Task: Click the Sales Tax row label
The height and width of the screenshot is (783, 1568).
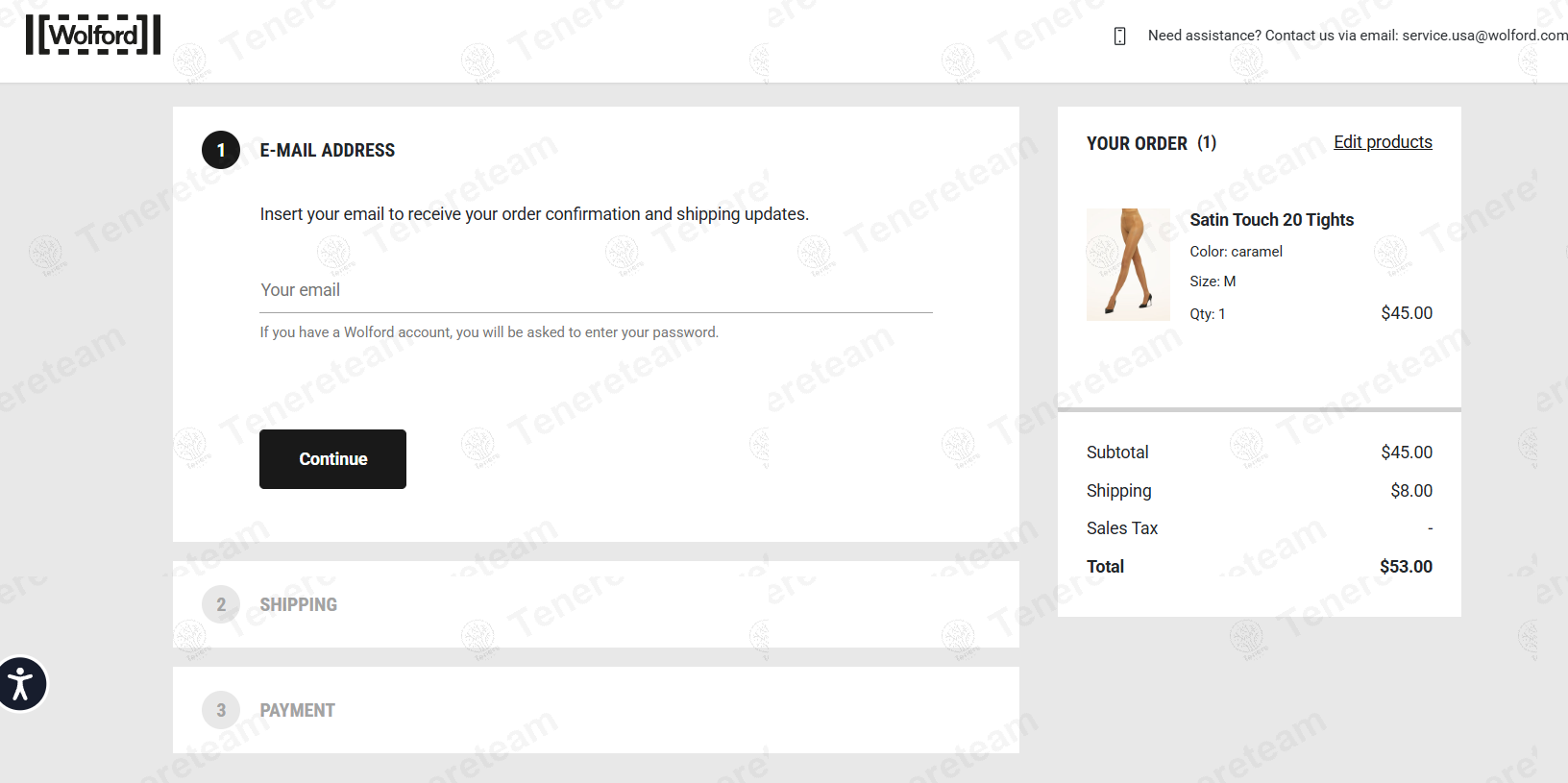Action: (1122, 528)
